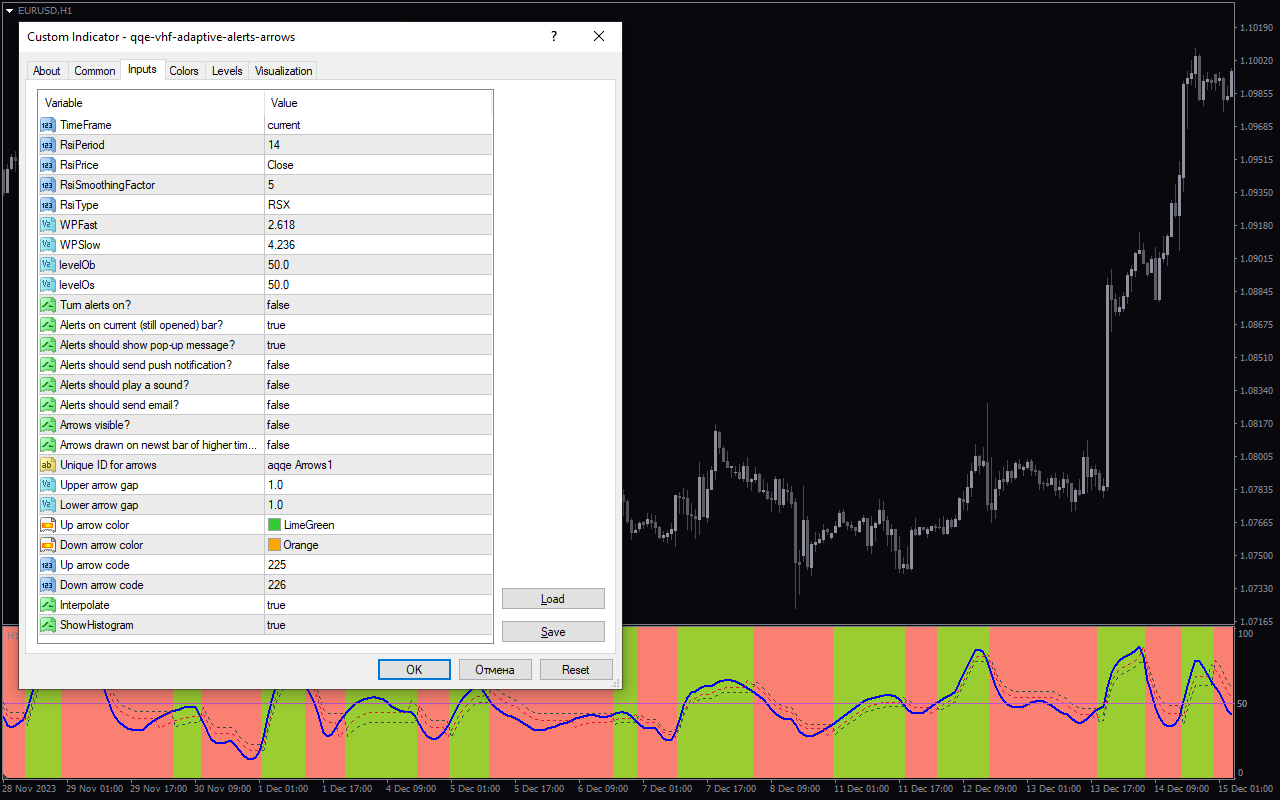Click the Load button
The image size is (1280, 800).
[x=553, y=599]
